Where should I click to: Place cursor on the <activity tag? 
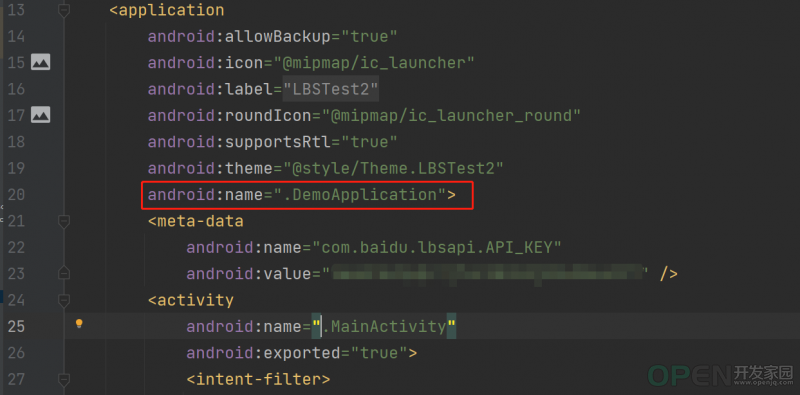(x=191, y=300)
